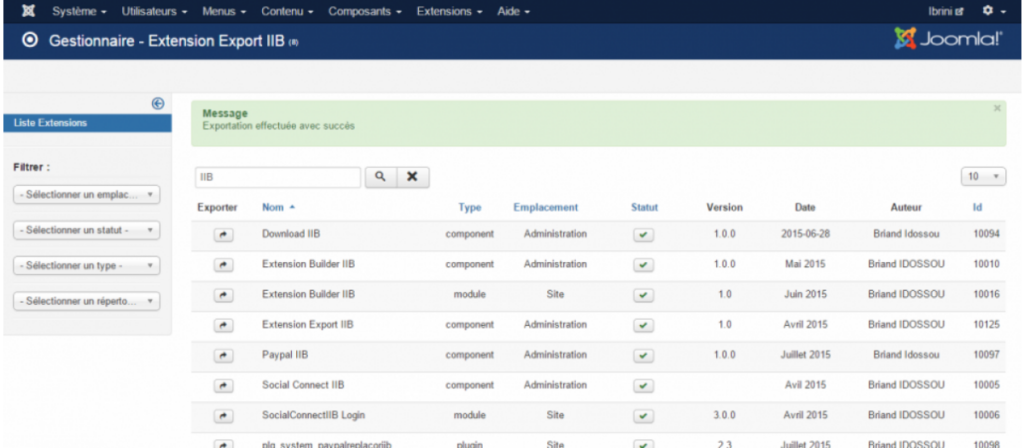
Task: Clear the search with the X button
Action: (413, 177)
